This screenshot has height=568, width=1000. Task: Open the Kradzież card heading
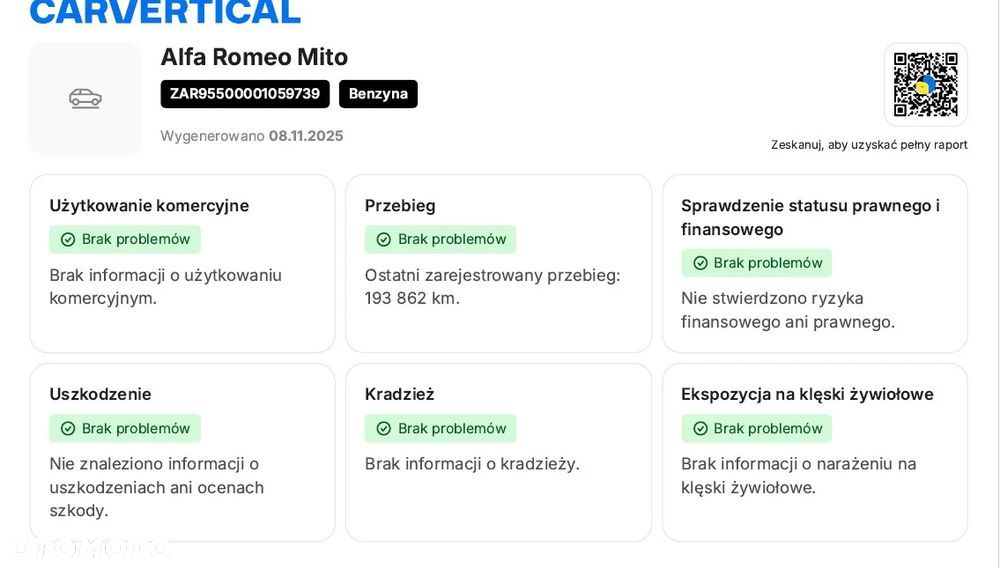pos(399,394)
